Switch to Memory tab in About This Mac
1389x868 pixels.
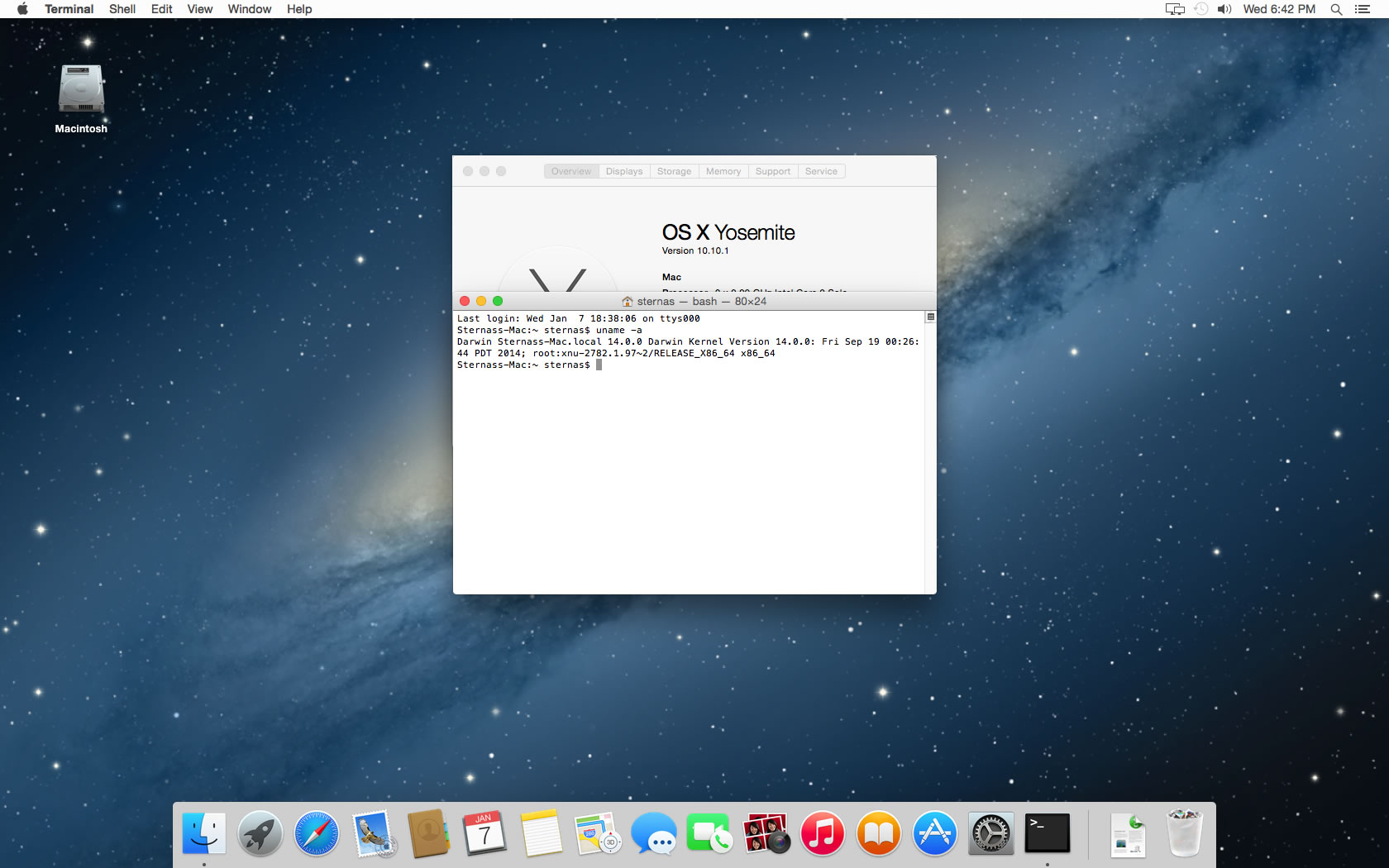(x=723, y=171)
